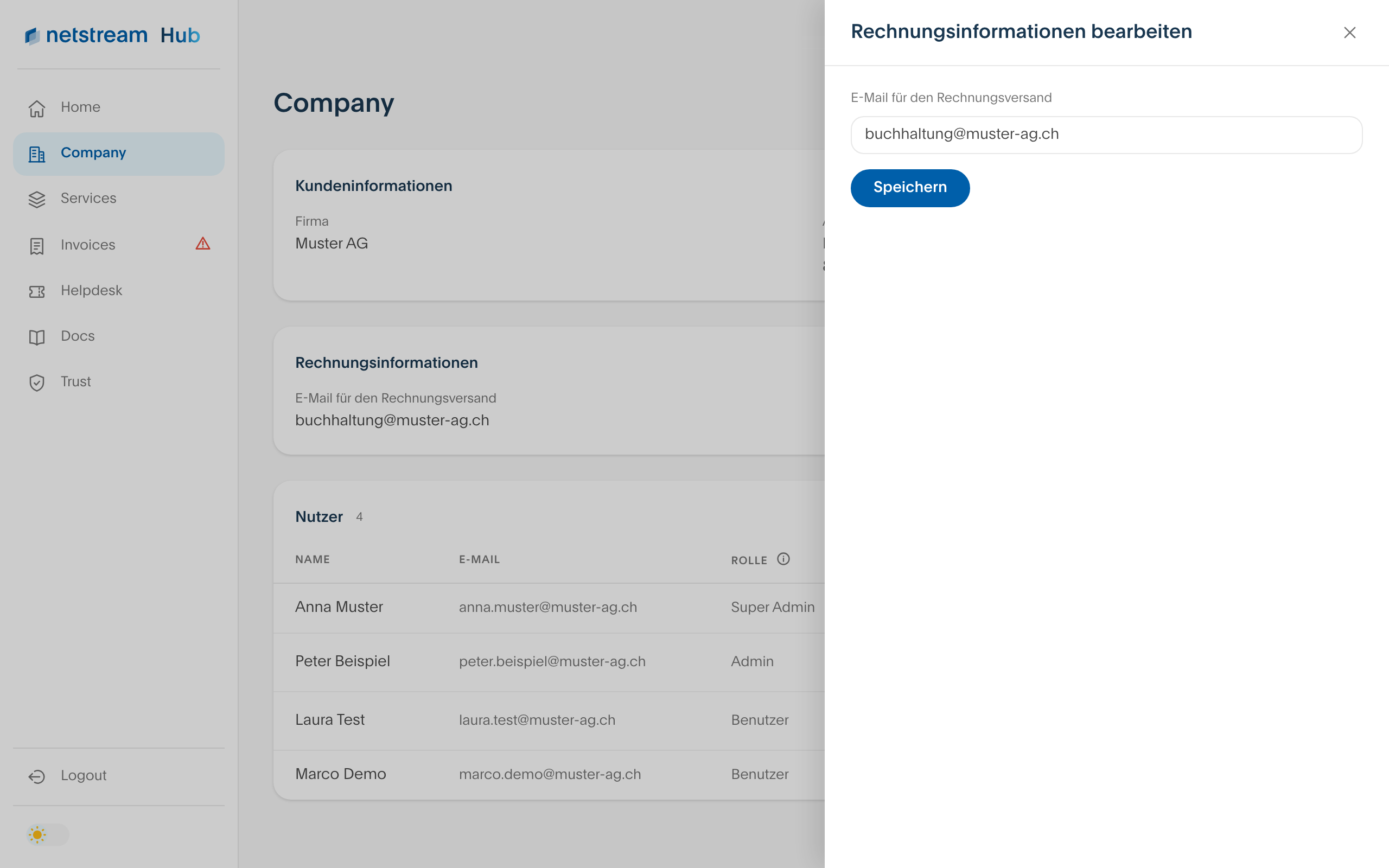Click the Docs book icon
Viewport: 1389px width, 868px height.
click(37, 336)
